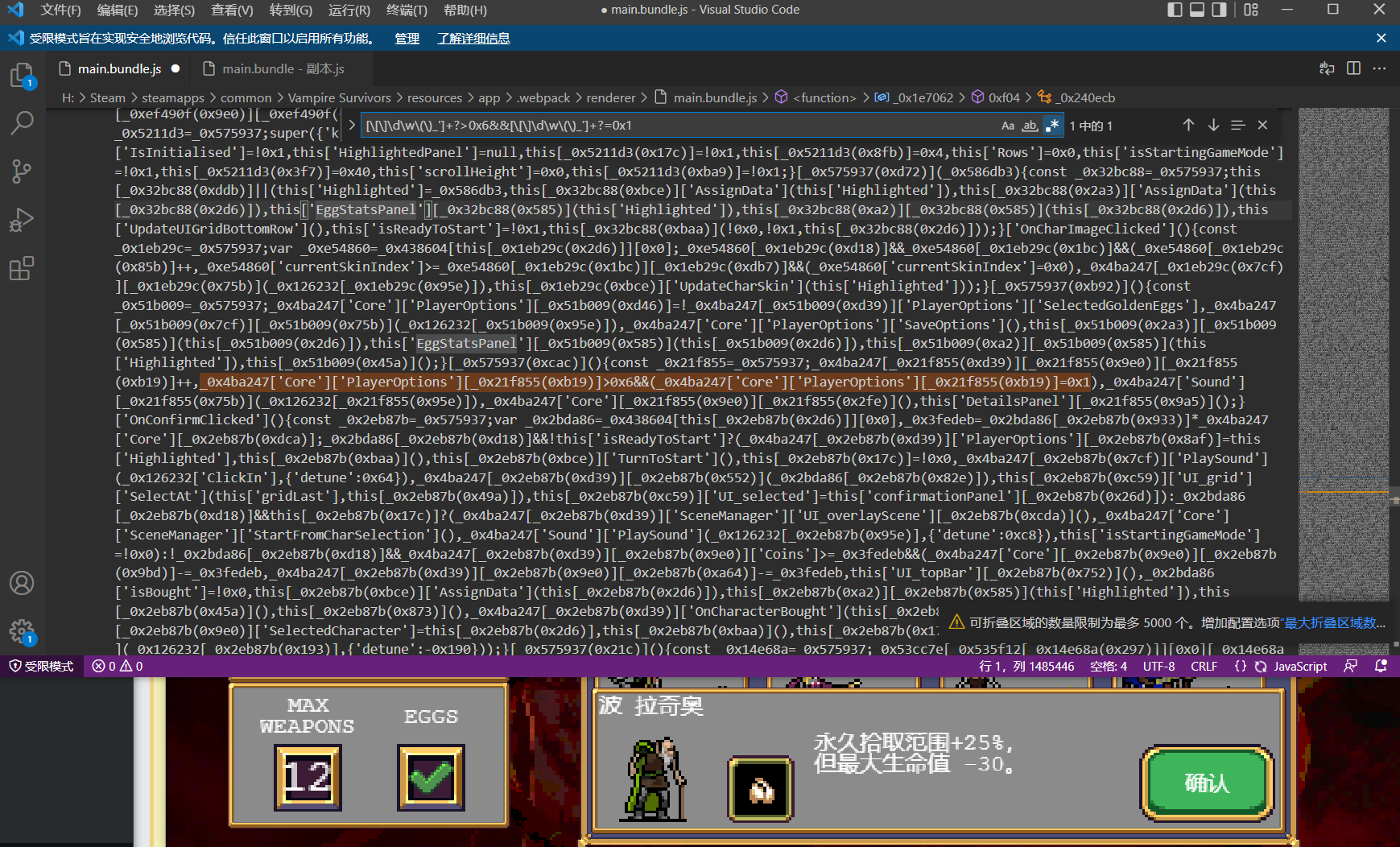Click the MAX WEAPONS 12 box in the game
1400x847 pixels.
[308, 778]
